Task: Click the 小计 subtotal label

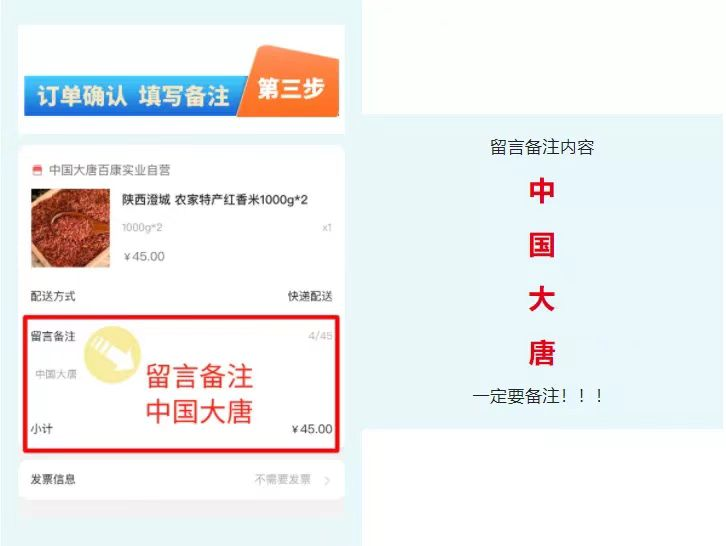Action: tap(42, 429)
